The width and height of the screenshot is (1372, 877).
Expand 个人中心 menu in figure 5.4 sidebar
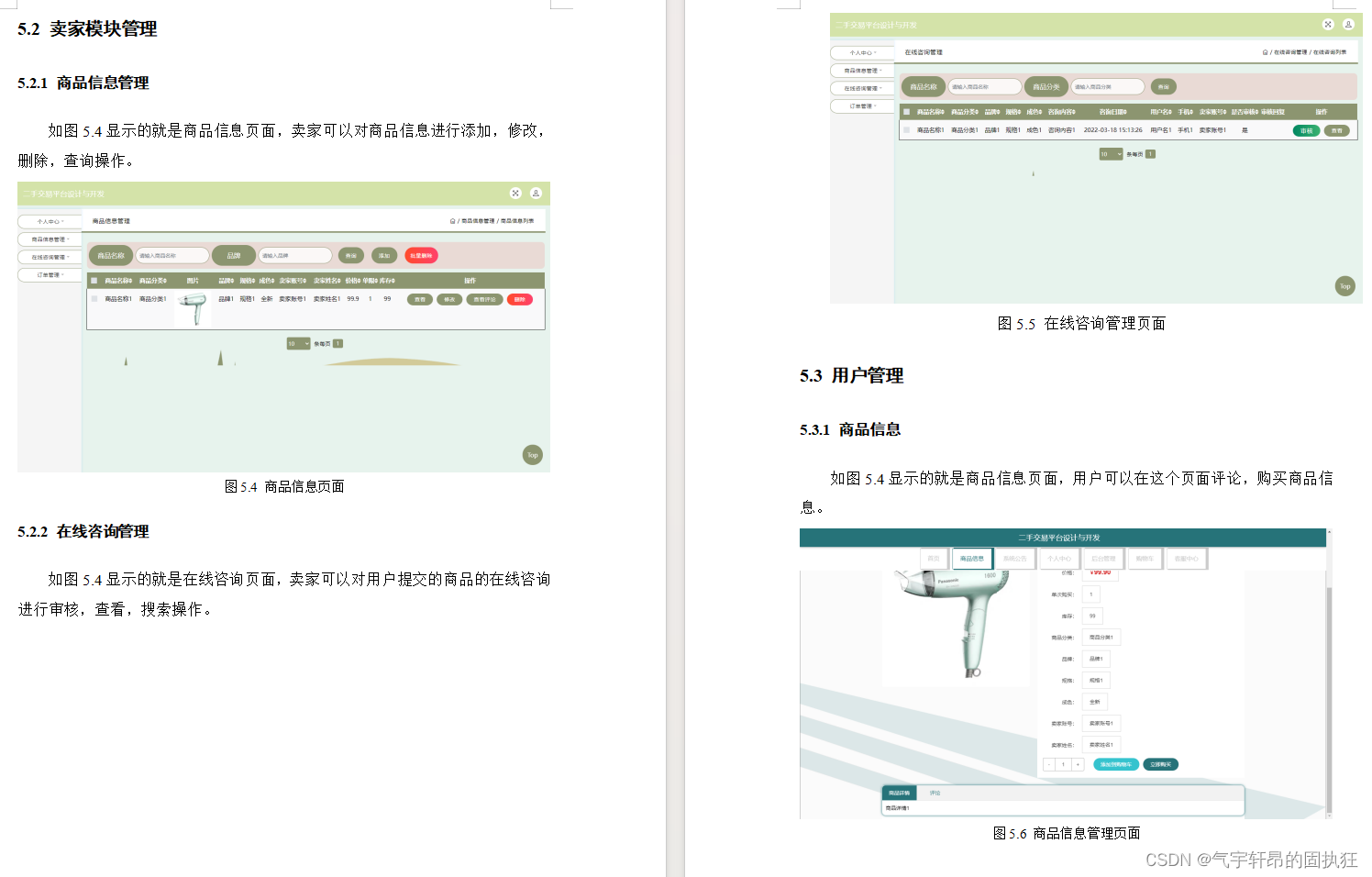pos(50,221)
